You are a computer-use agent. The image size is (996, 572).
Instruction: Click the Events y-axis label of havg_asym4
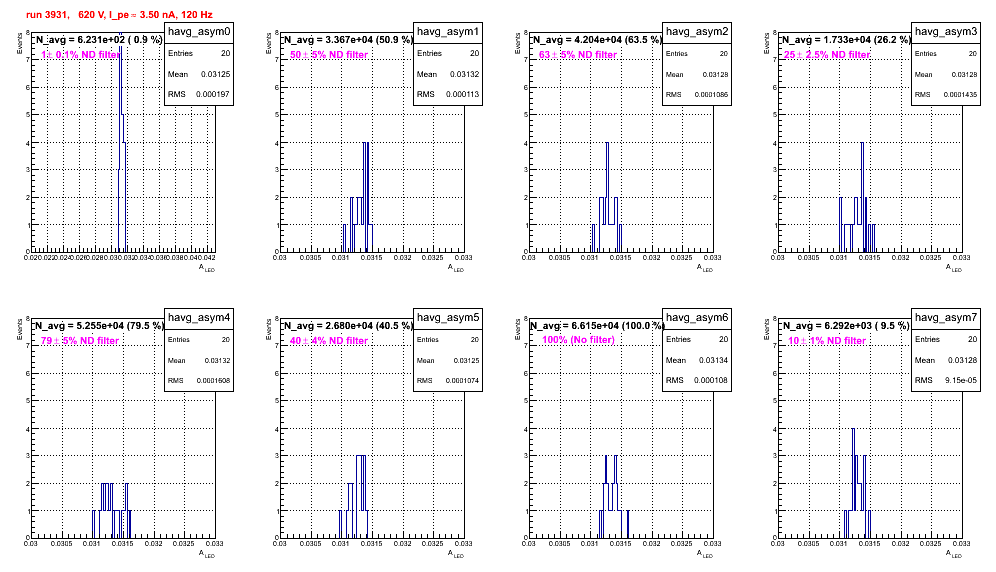coord(20,329)
